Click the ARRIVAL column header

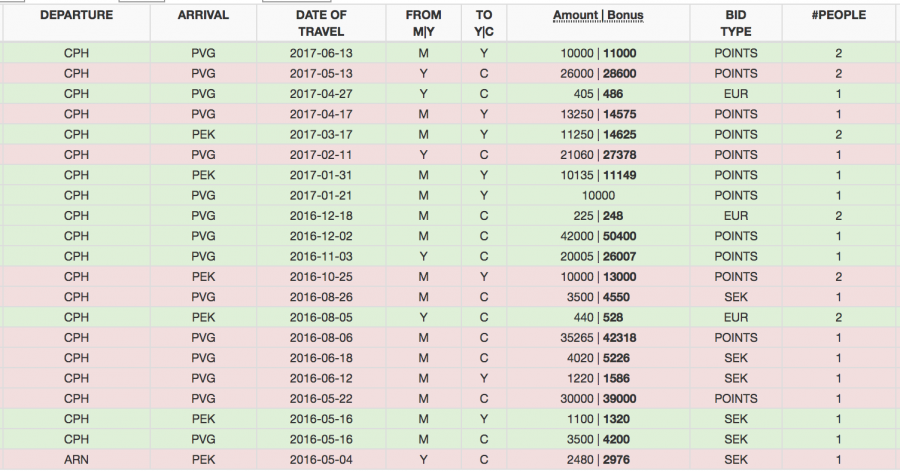203,16
